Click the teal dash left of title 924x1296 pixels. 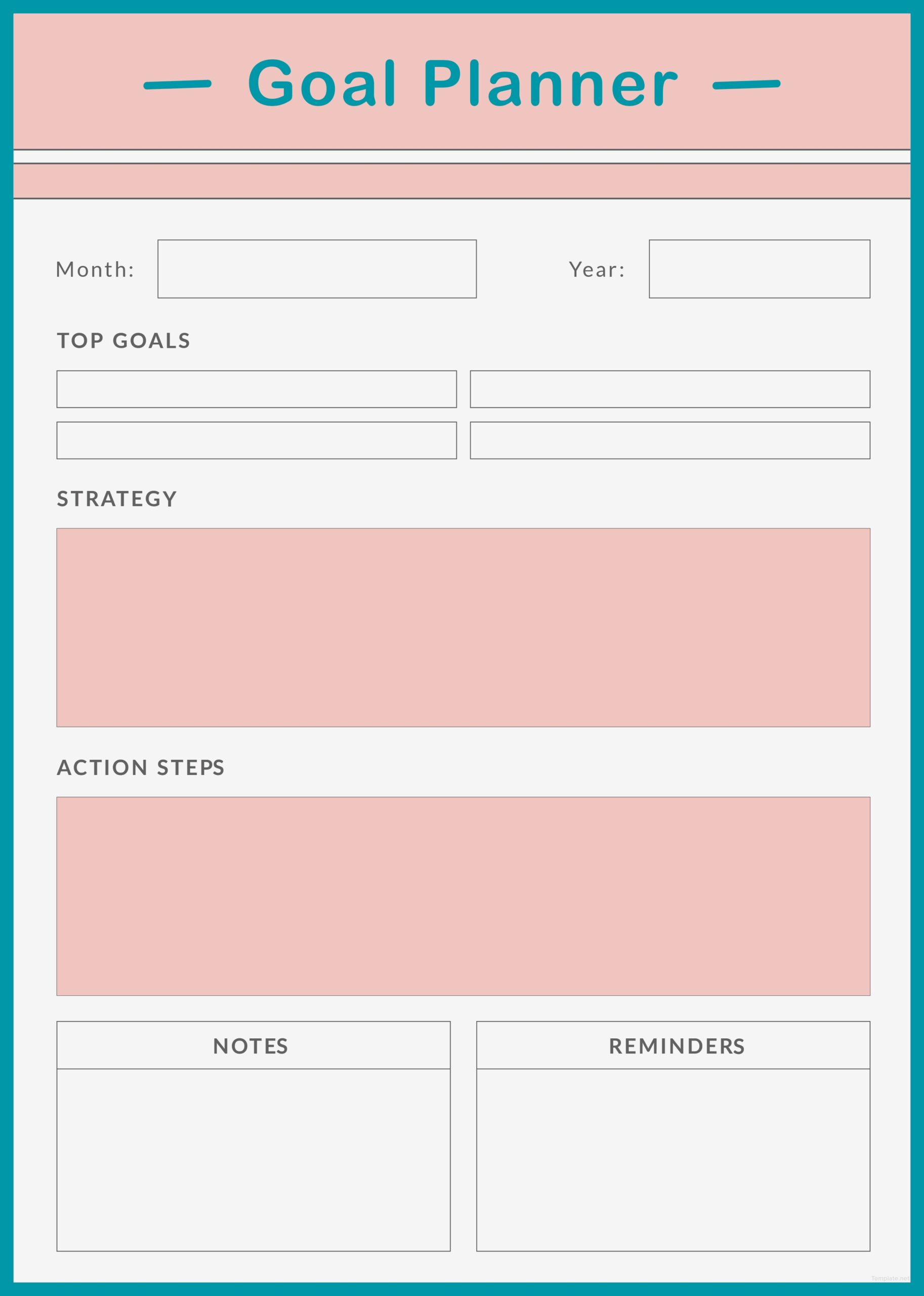178,85
